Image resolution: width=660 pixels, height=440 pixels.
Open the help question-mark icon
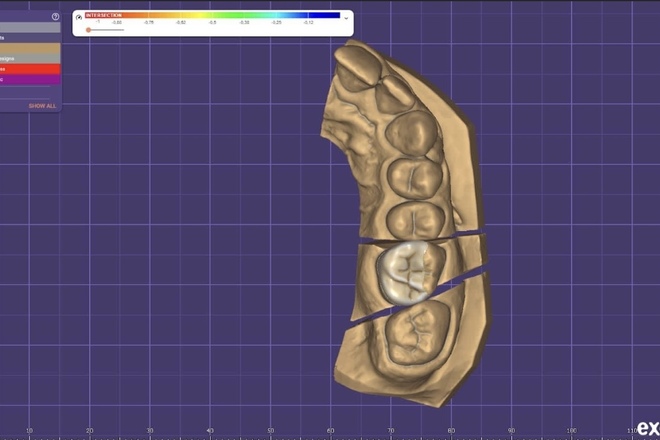pos(55,16)
